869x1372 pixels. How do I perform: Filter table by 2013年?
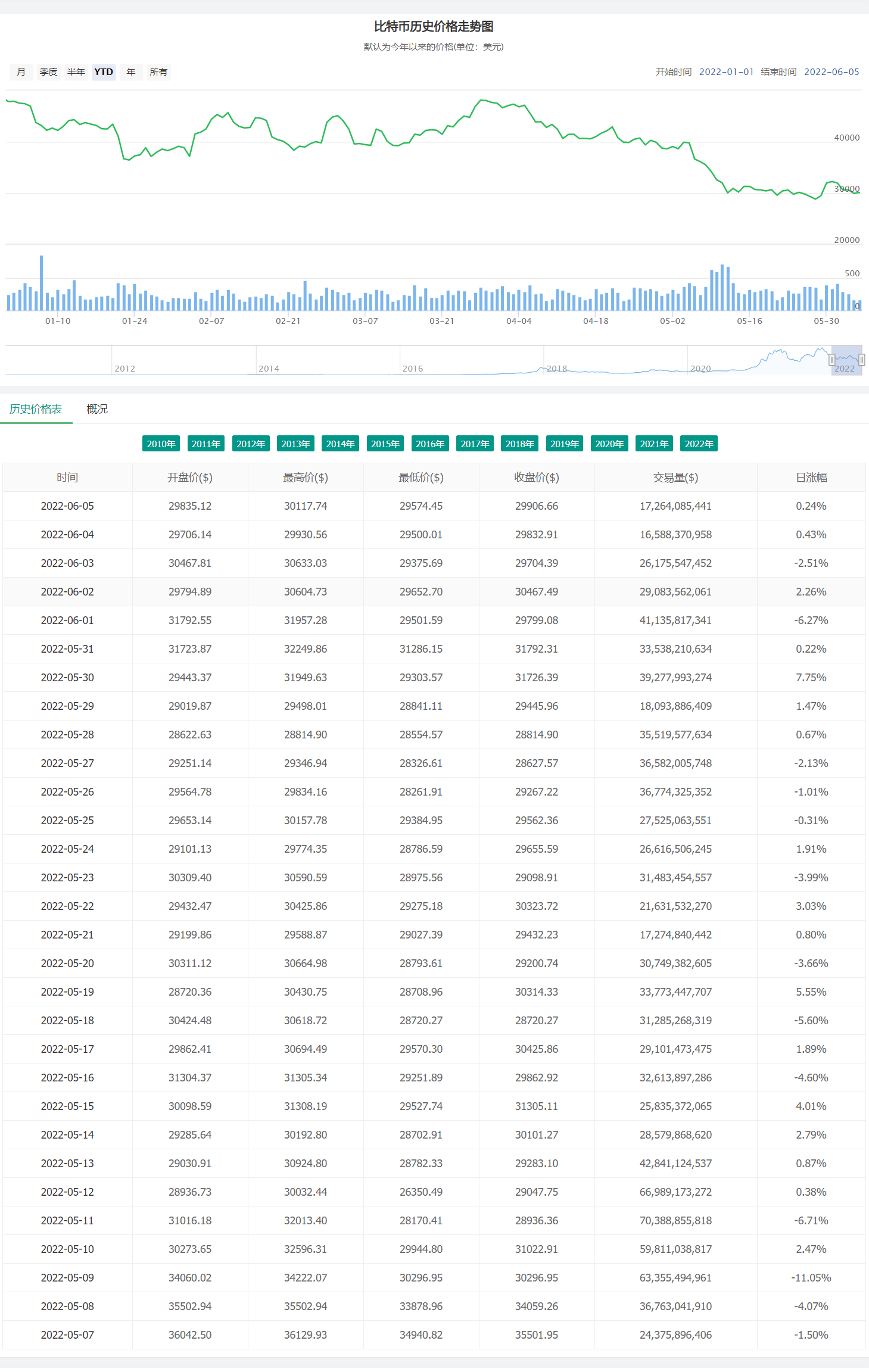pyautogui.click(x=295, y=444)
